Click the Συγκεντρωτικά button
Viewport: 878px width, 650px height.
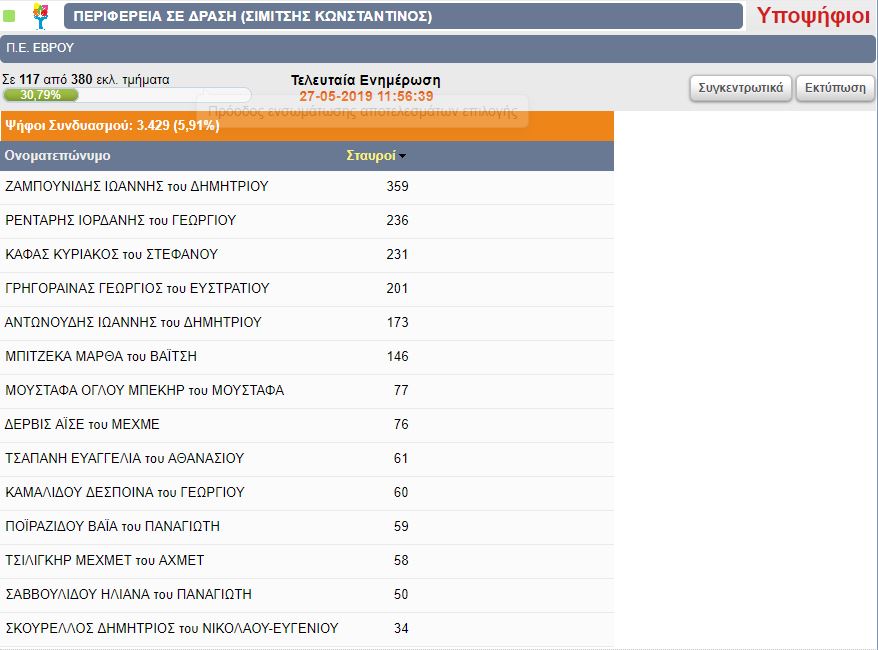click(x=741, y=88)
